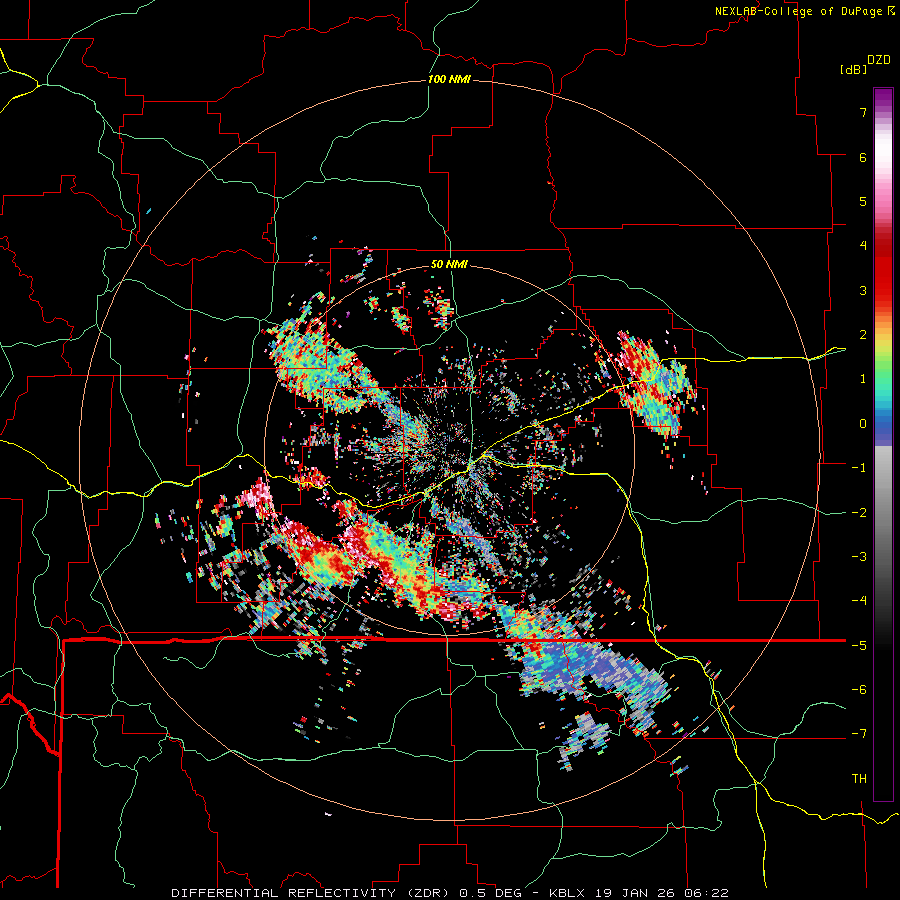Click the 7 value on the color scale
The image size is (900, 900).
click(x=863, y=112)
